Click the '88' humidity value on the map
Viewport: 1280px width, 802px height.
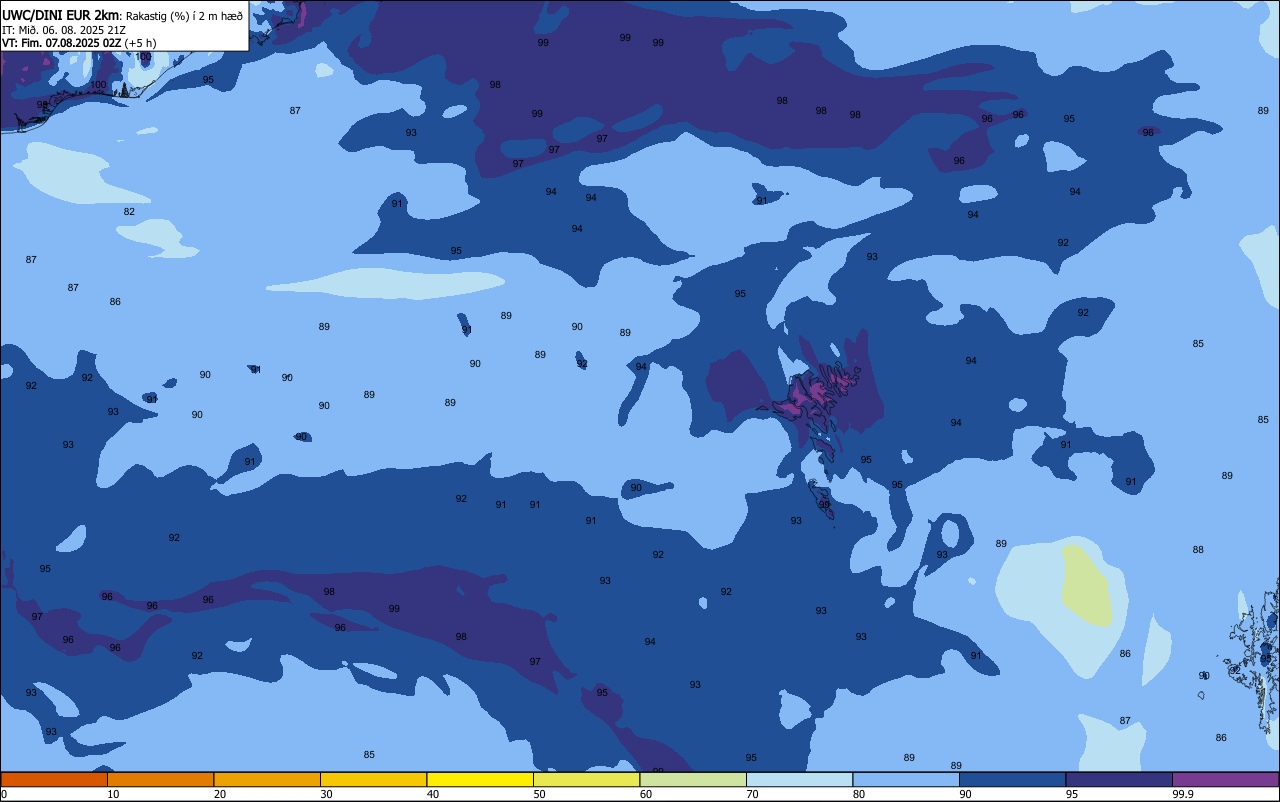coord(1198,550)
